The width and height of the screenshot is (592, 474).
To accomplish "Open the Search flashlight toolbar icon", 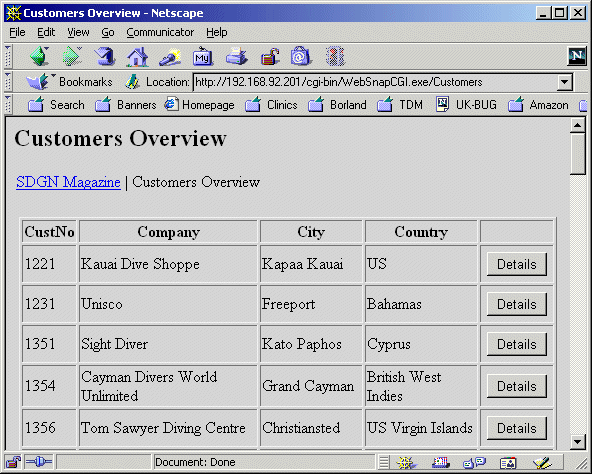I will click(170, 57).
